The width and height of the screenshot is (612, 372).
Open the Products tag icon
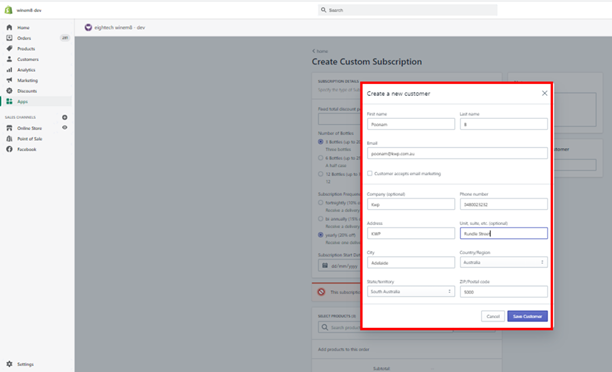[9, 48]
